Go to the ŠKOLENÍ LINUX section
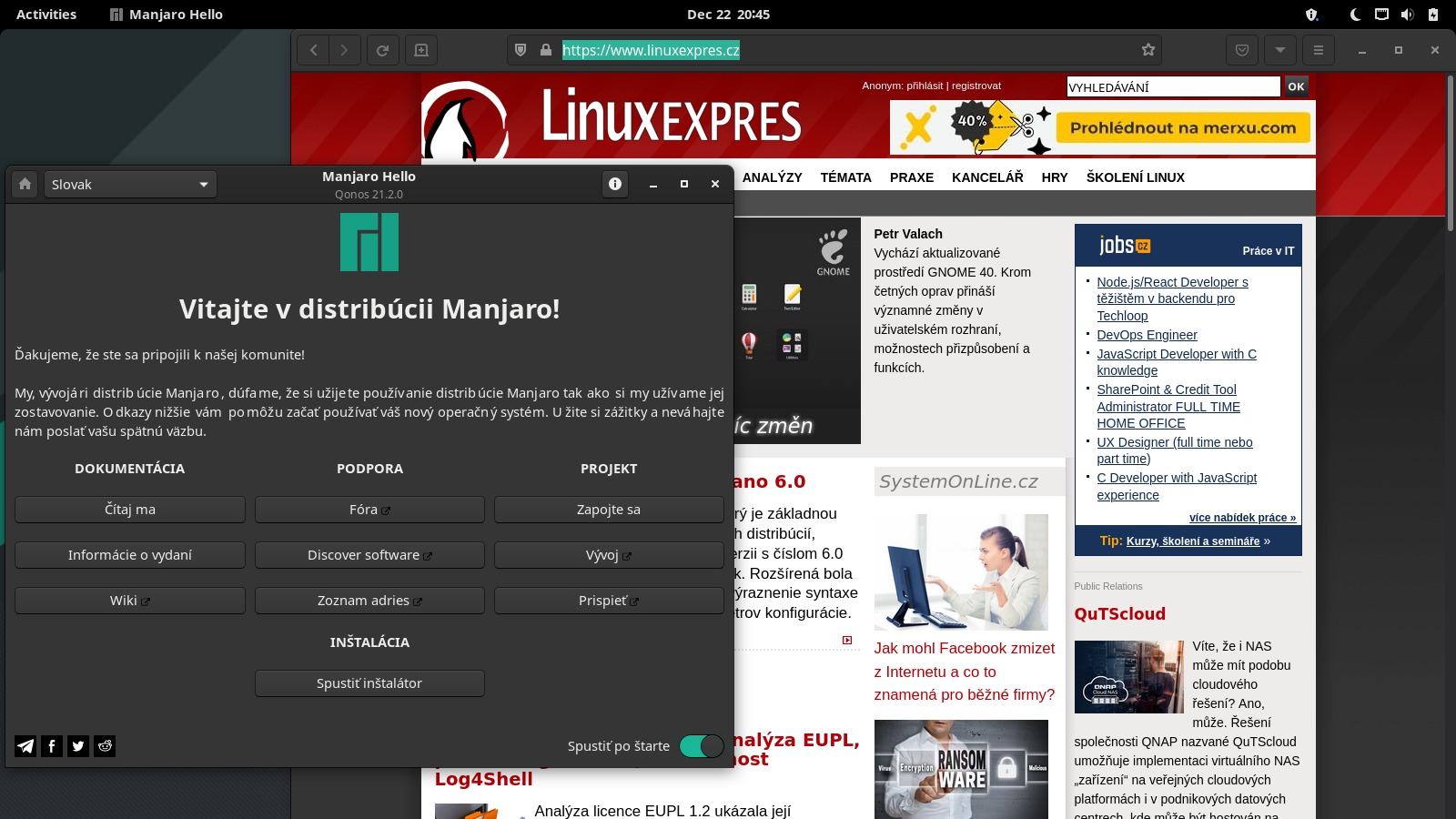This screenshot has width=1456, height=819. pos(1135,177)
